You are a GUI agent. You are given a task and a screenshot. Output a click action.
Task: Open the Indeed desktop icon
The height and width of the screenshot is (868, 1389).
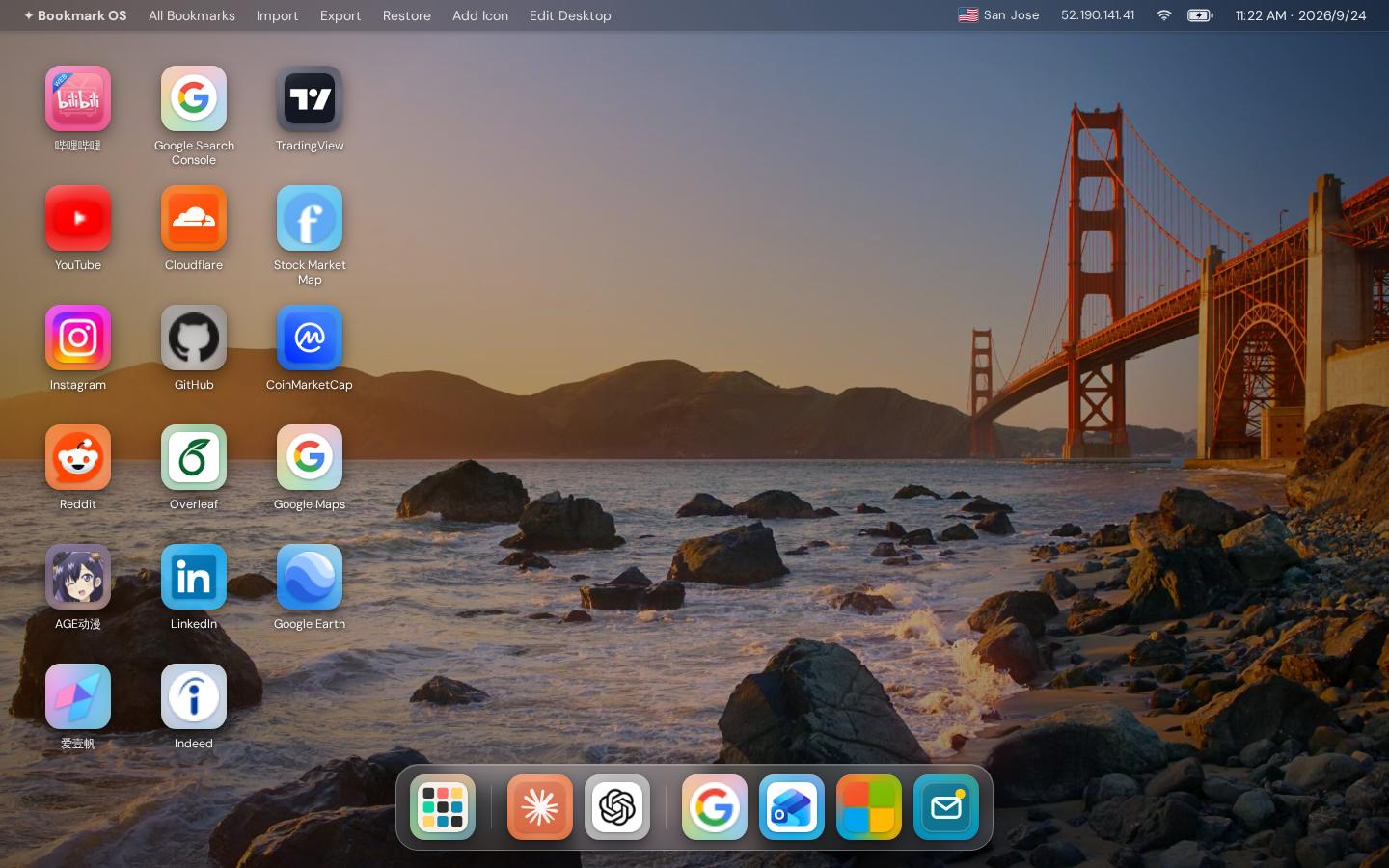point(194,696)
